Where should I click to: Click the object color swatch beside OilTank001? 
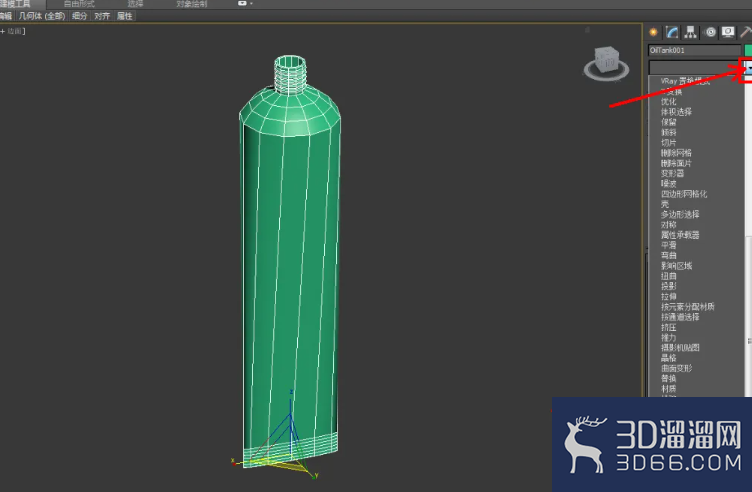coord(748,50)
